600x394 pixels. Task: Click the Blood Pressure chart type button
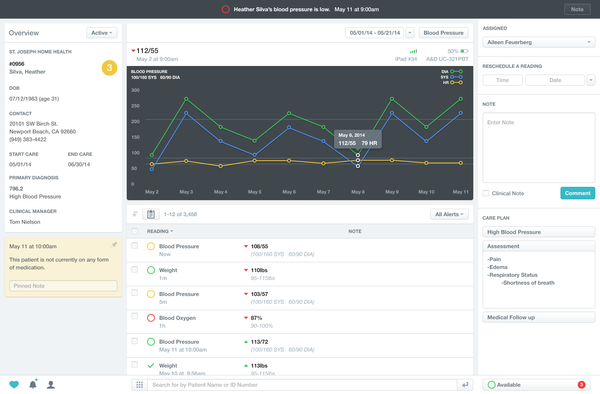443,33
